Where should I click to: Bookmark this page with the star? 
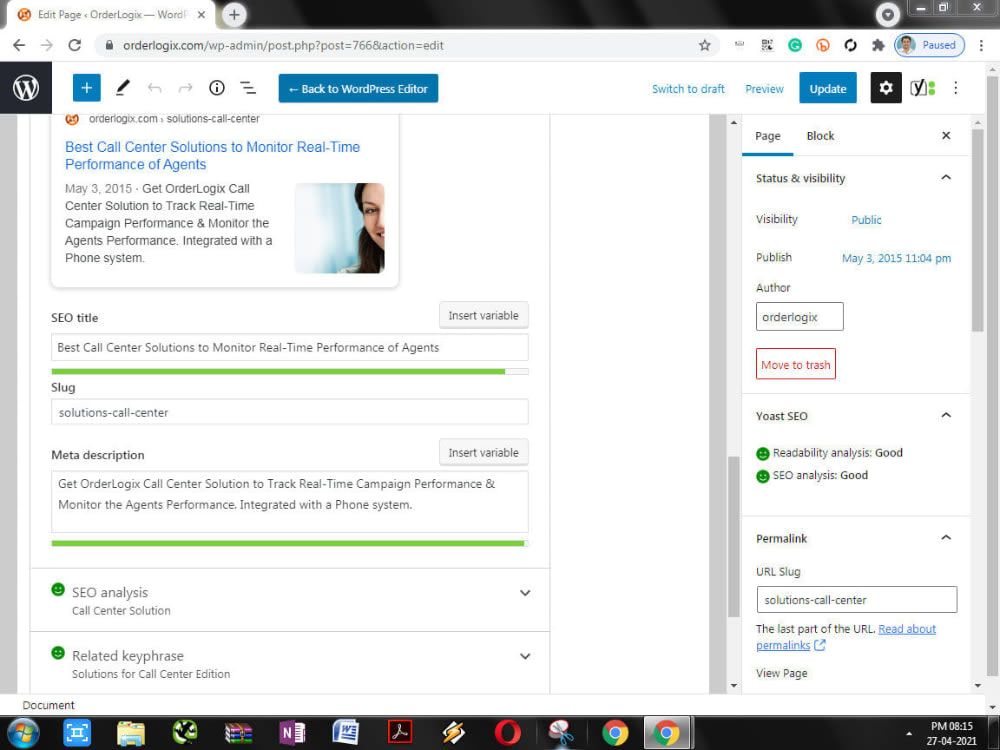click(704, 45)
